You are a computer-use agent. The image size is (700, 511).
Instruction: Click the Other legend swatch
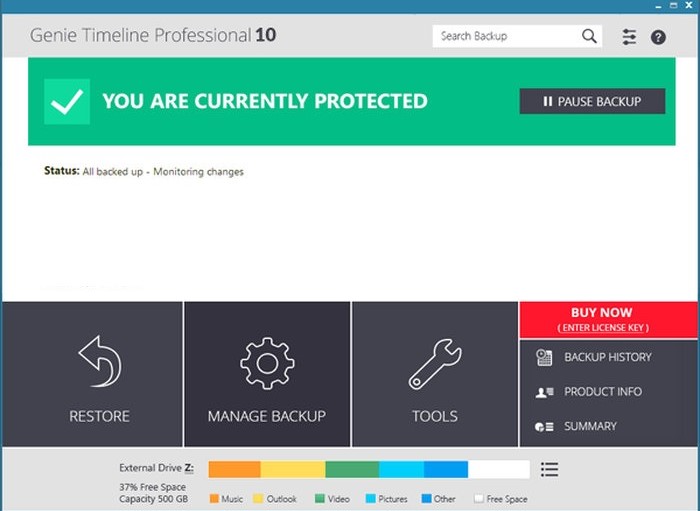click(x=427, y=499)
